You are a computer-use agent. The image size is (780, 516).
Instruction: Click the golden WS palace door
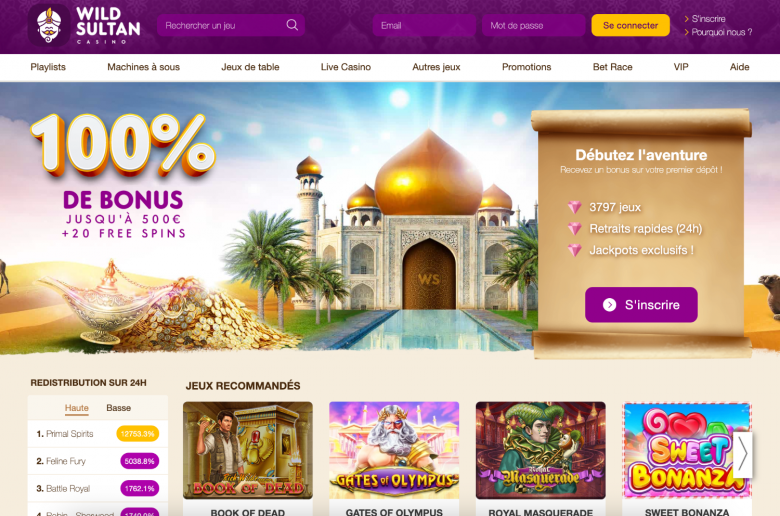click(428, 275)
